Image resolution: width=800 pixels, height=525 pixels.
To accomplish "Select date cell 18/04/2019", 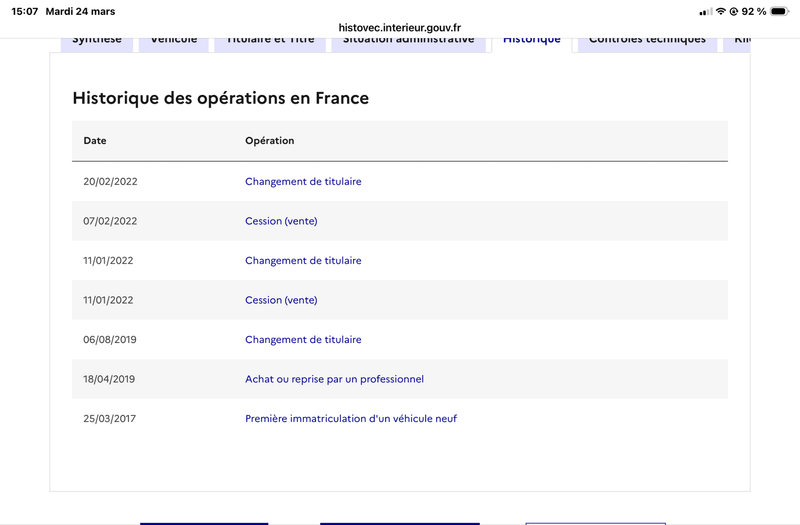I will 109,379.
